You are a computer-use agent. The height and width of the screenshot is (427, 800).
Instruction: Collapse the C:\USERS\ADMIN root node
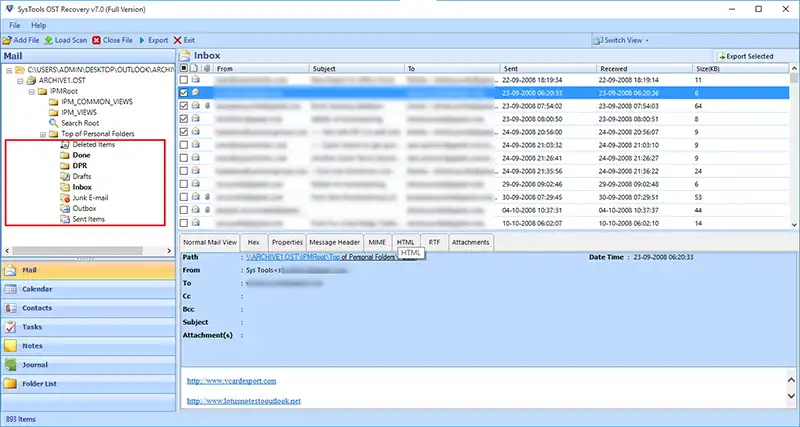(9, 70)
